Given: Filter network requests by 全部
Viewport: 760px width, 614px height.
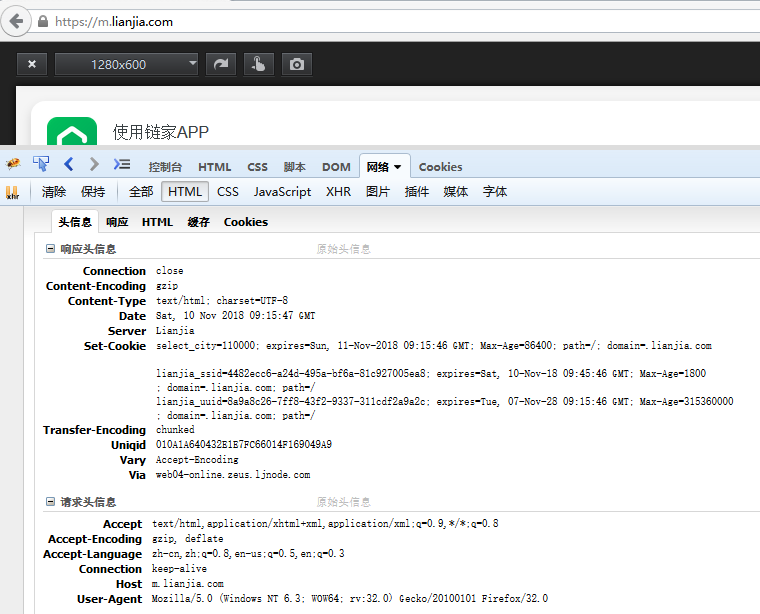Looking at the screenshot, I should coord(141,192).
